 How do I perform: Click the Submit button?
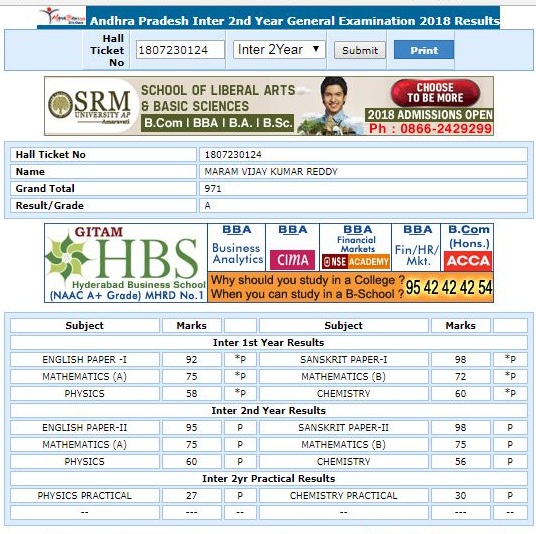360,51
